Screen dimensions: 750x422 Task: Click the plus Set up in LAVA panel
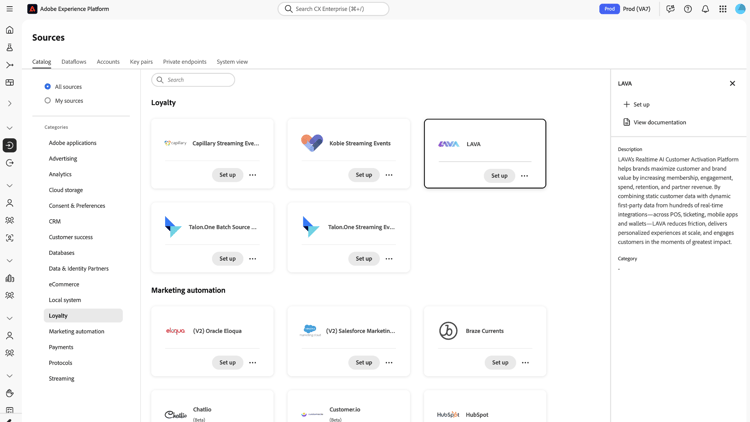(x=637, y=104)
